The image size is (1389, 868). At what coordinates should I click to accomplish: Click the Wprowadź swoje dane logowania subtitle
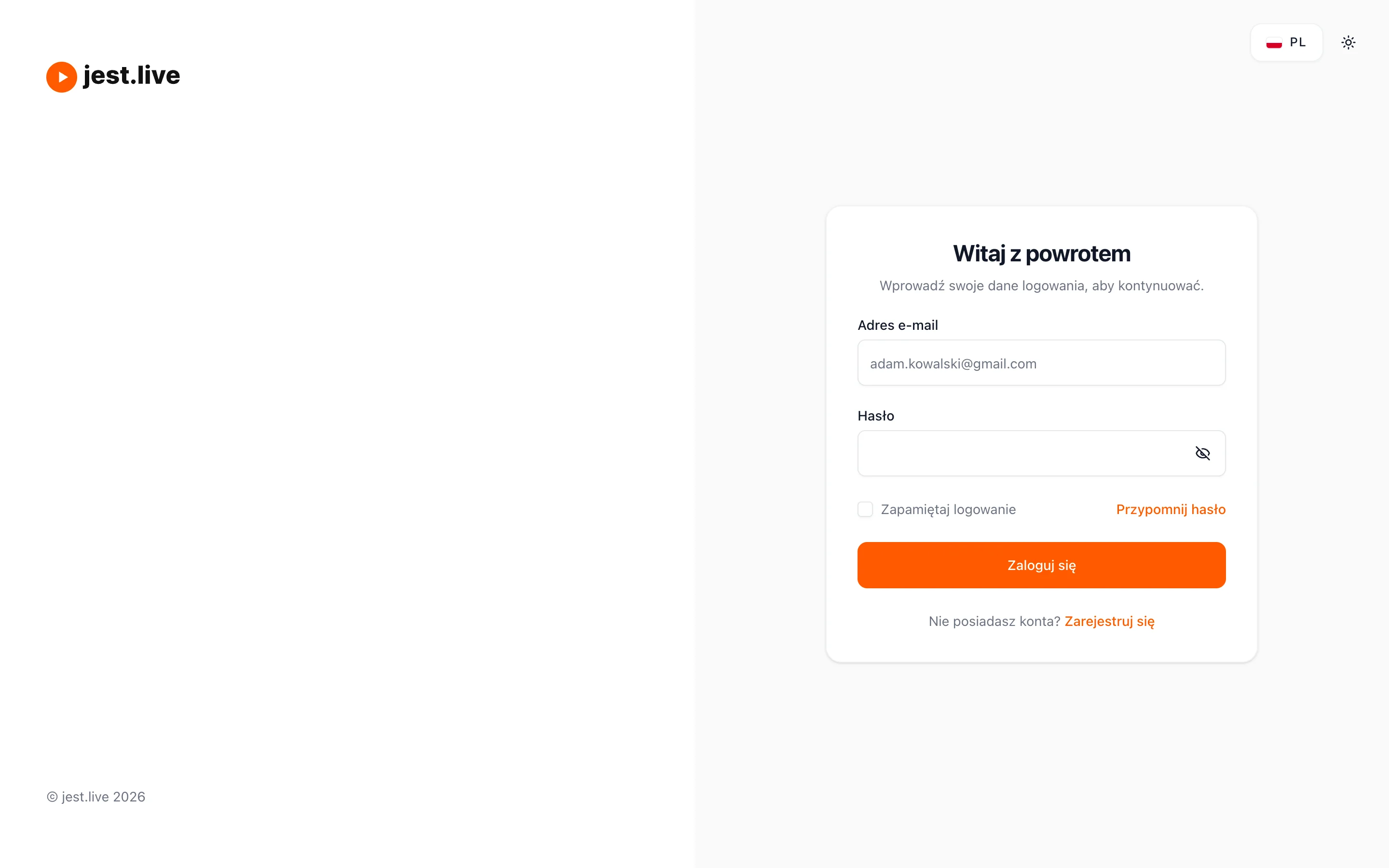coord(1041,286)
